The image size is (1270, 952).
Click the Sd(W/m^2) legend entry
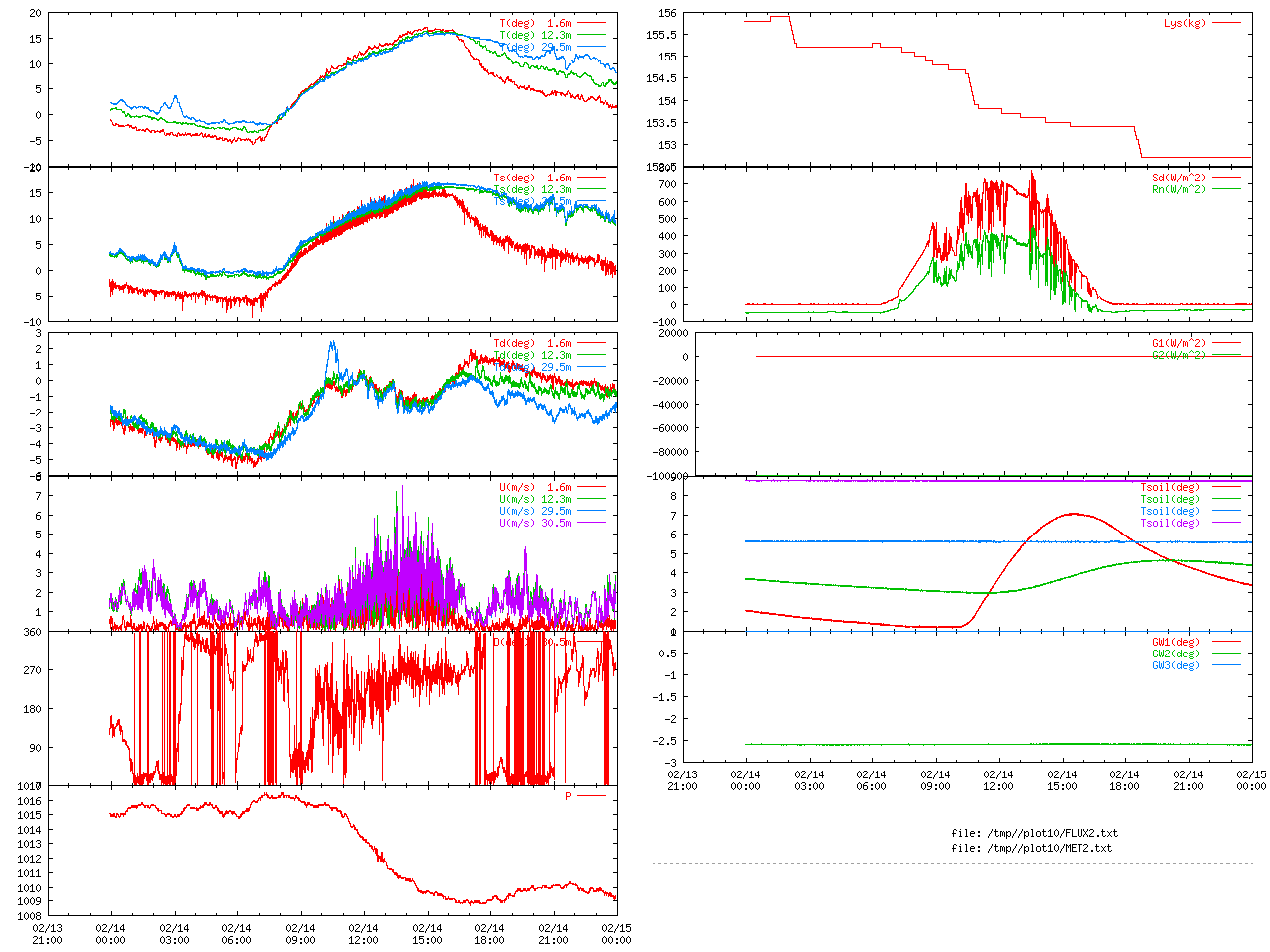click(1179, 178)
